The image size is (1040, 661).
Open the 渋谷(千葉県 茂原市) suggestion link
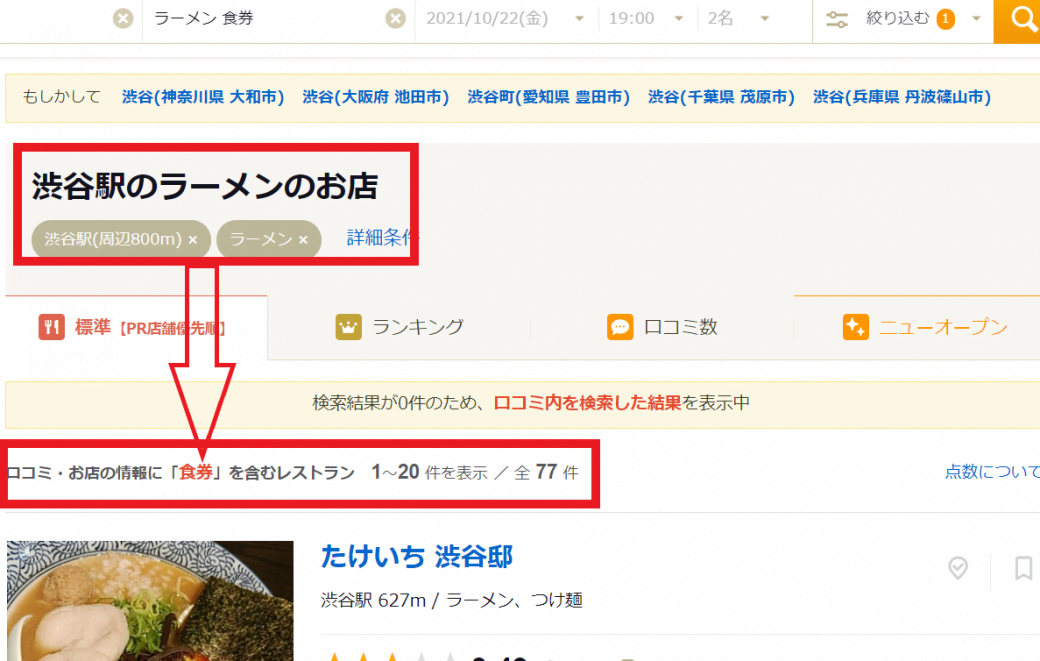(x=721, y=97)
